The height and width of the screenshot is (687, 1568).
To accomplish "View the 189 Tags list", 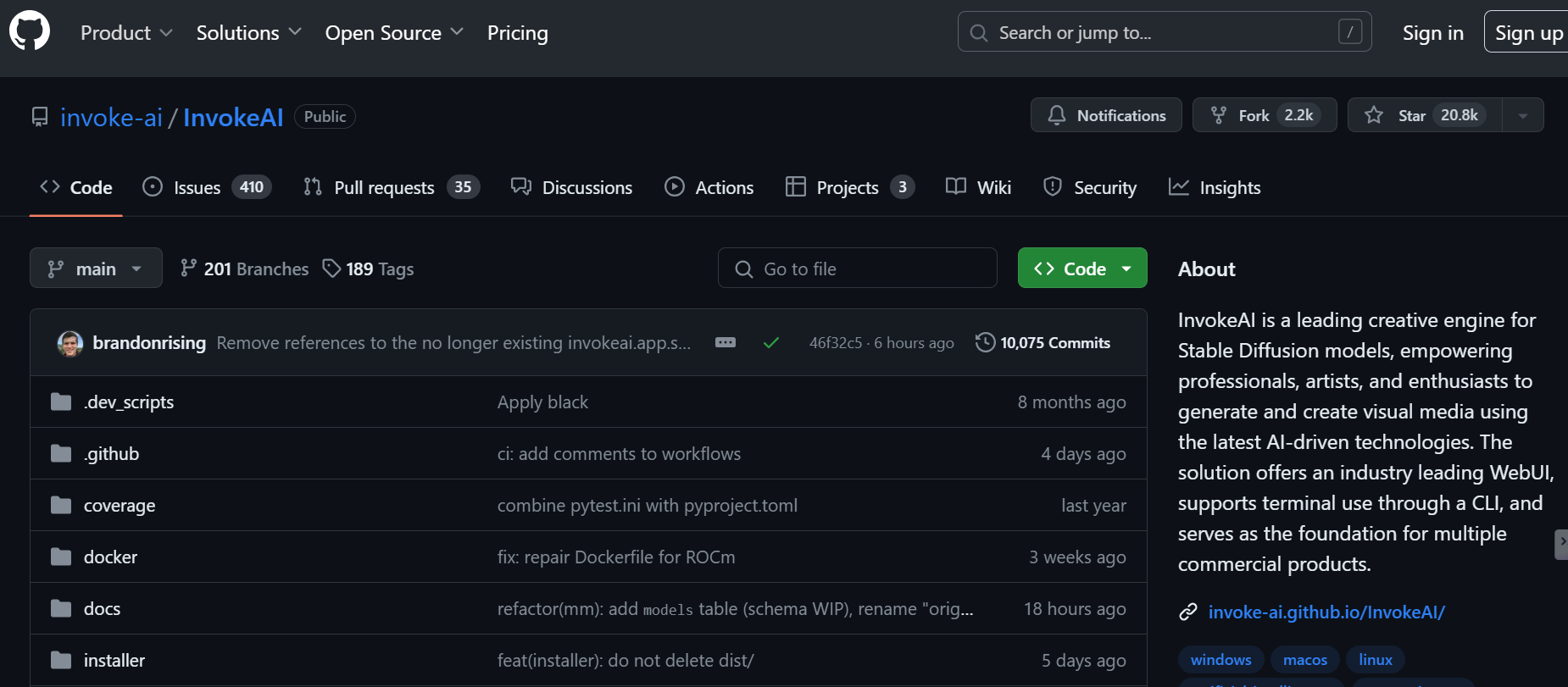I will click(x=369, y=269).
